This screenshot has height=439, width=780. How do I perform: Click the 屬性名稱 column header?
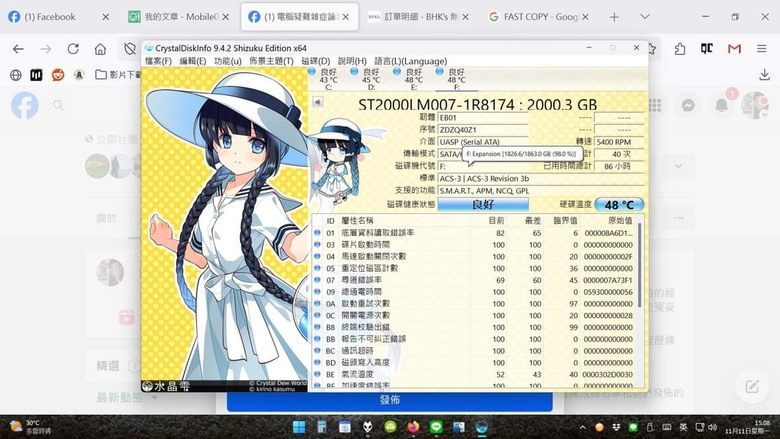tap(404, 220)
